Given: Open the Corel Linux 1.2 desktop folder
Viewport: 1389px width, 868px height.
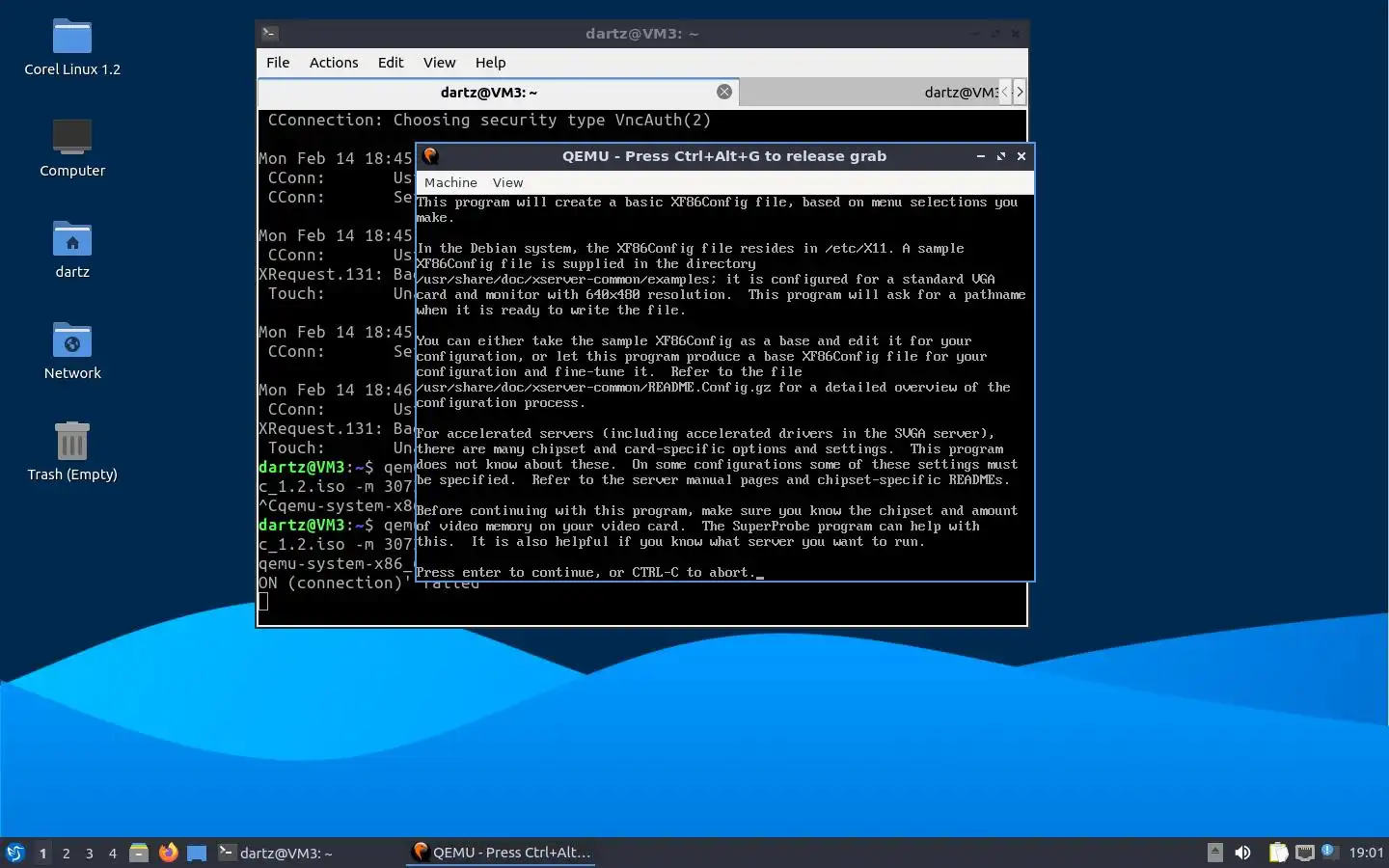Looking at the screenshot, I should coord(72,47).
